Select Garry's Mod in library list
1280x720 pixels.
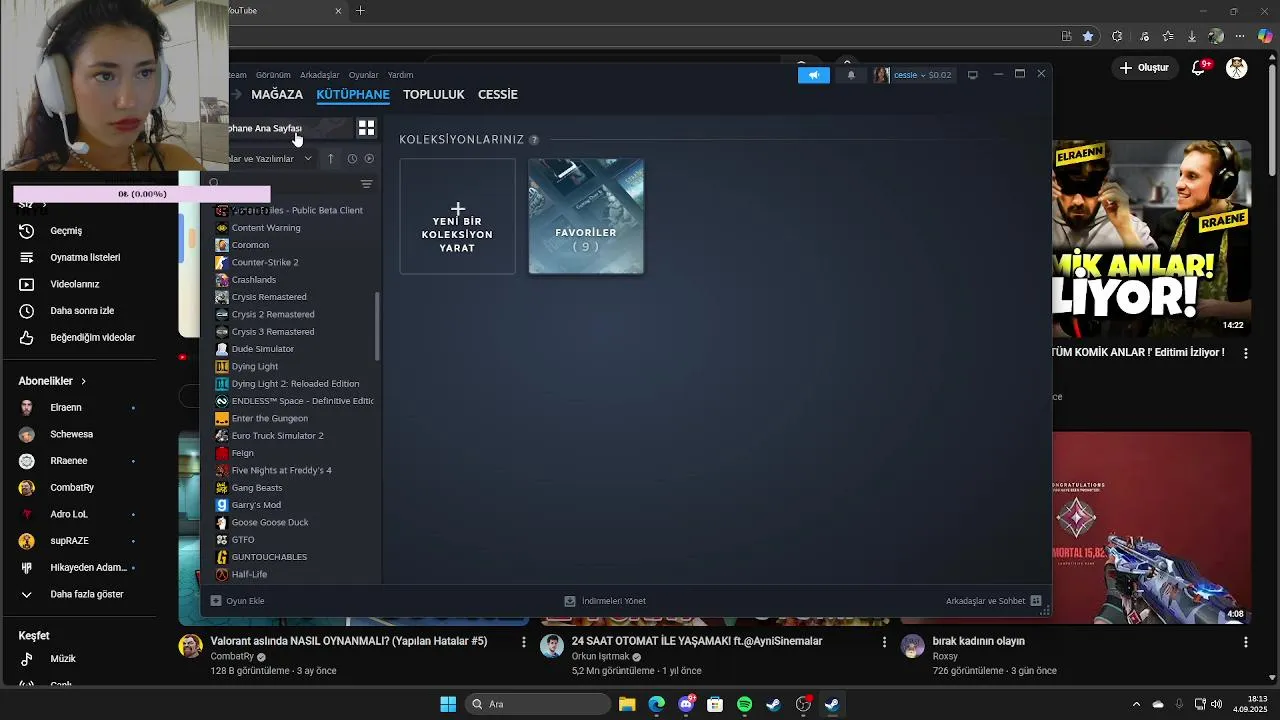point(256,505)
